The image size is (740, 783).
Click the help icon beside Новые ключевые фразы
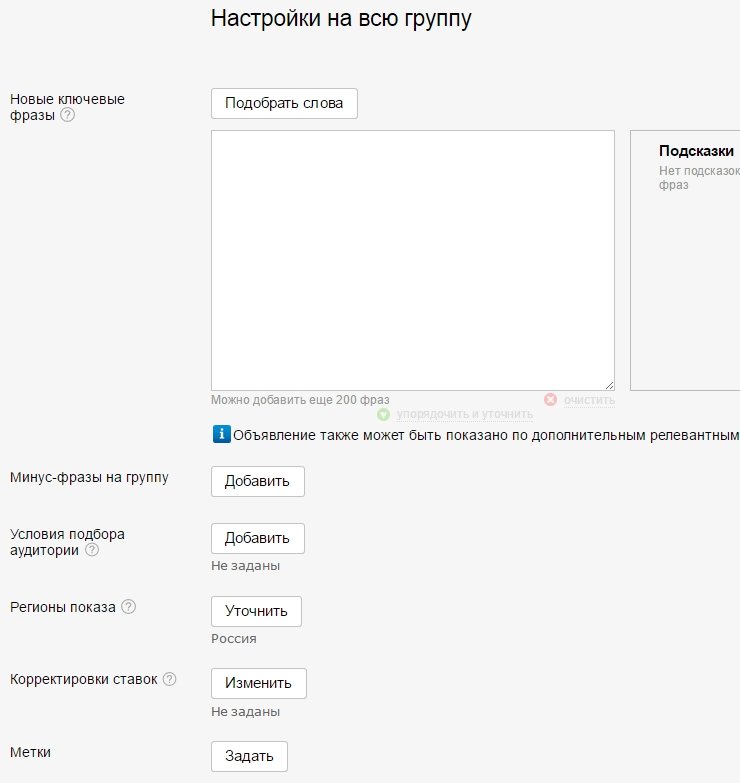pos(67,115)
